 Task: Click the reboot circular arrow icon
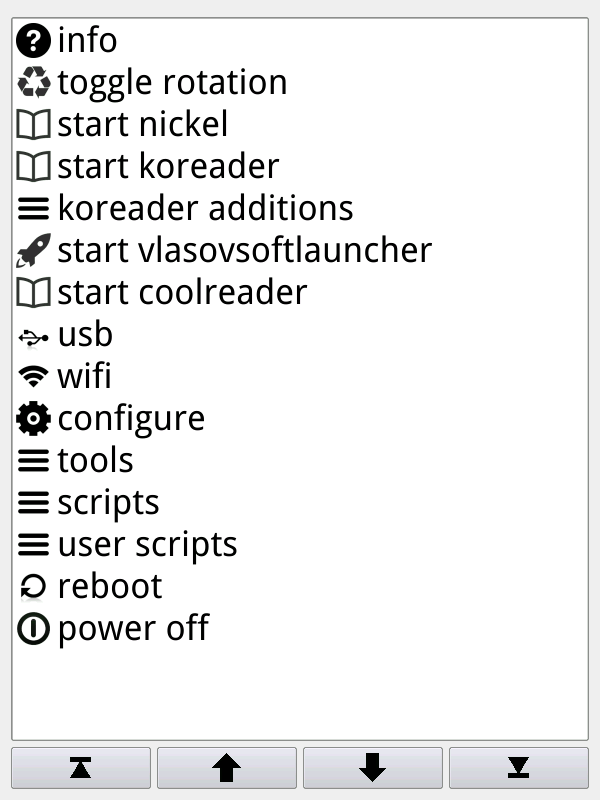pyautogui.click(x=34, y=587)
